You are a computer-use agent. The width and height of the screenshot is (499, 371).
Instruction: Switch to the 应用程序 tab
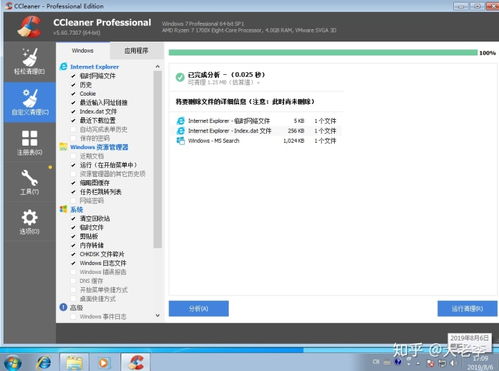click(136, 51)
